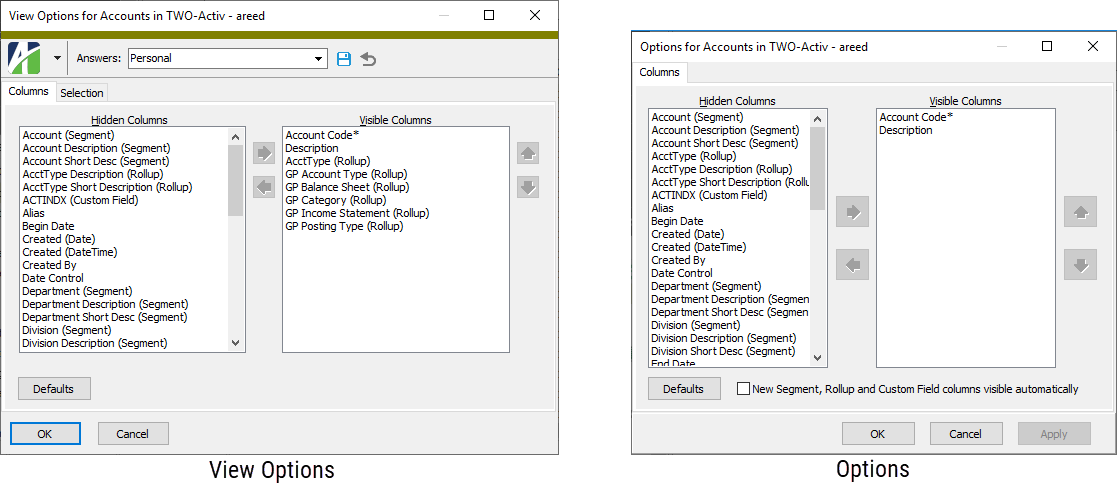Enable new columns visible automatically checkbox
Screen dimensions: 1119x489
pyautogui.click(x=743, y=389)
